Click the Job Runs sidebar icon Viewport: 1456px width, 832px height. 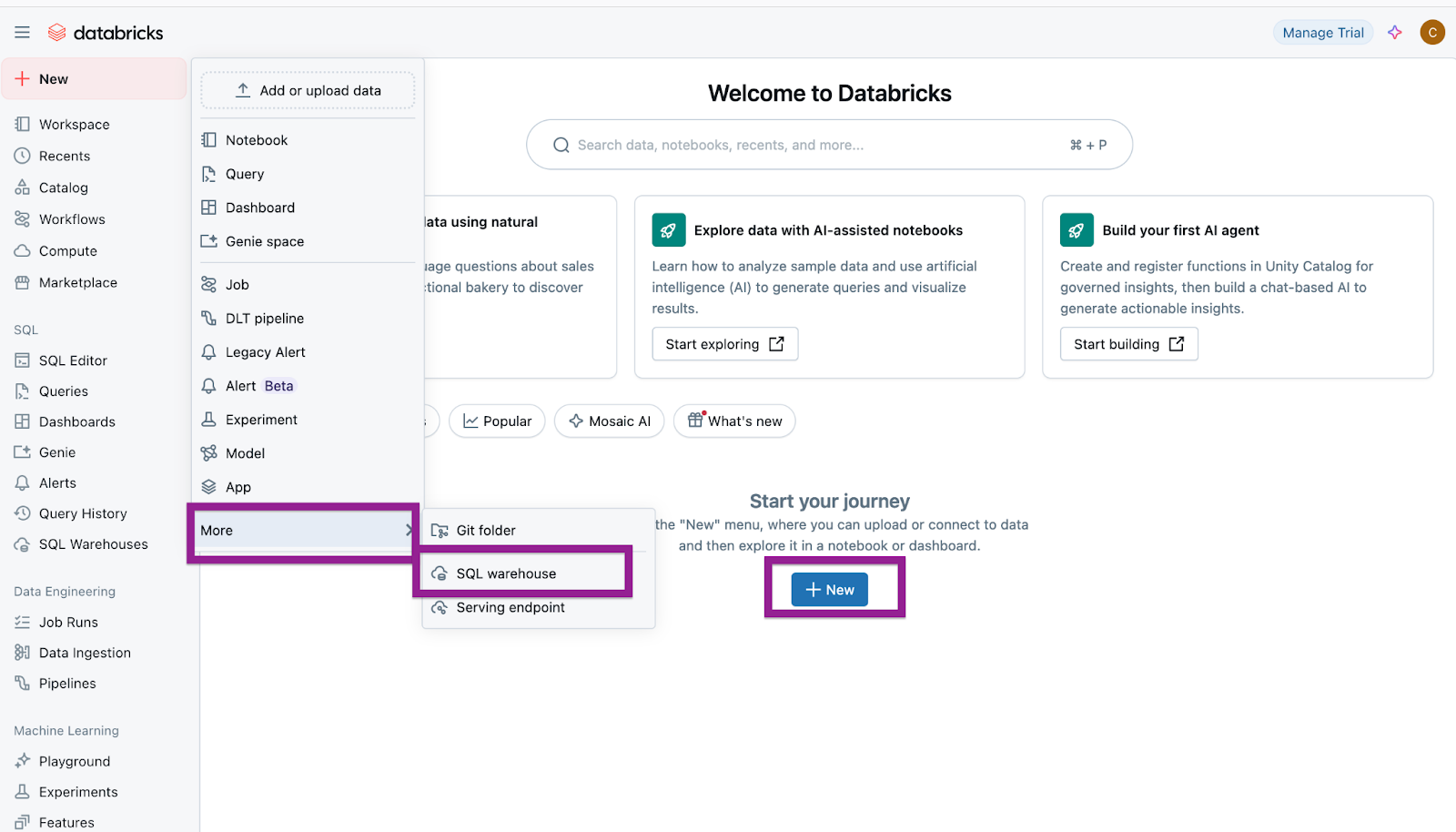pyautogui.click(x=22, y=623)
